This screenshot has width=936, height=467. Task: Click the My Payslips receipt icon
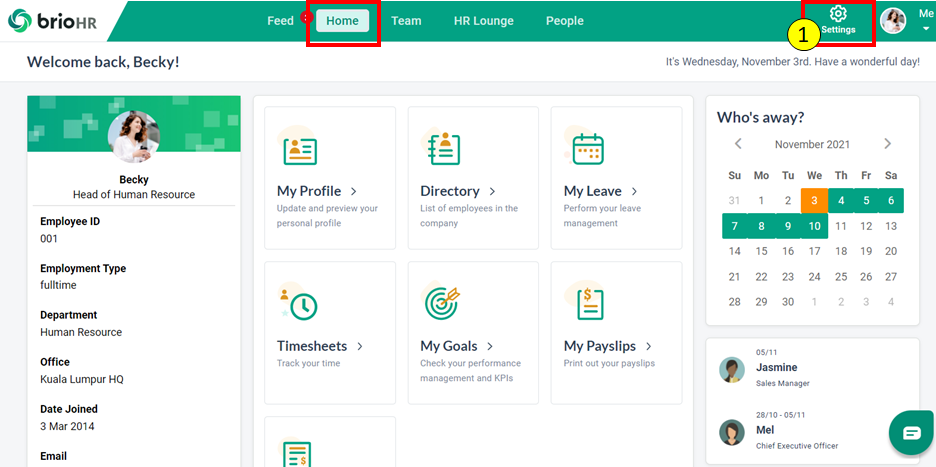589,303
